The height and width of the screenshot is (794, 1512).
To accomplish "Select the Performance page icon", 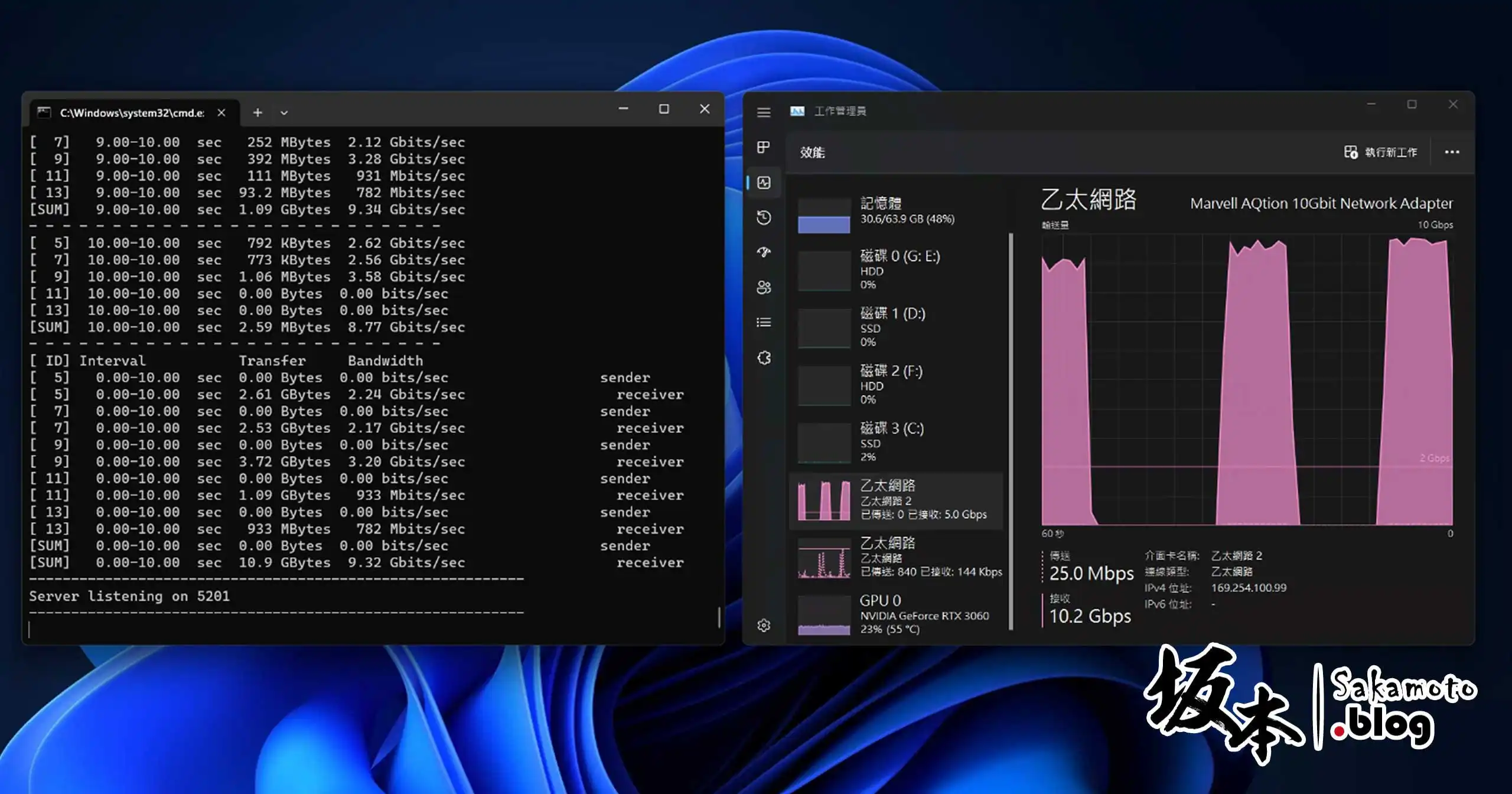I will click(x=764, y=183).
